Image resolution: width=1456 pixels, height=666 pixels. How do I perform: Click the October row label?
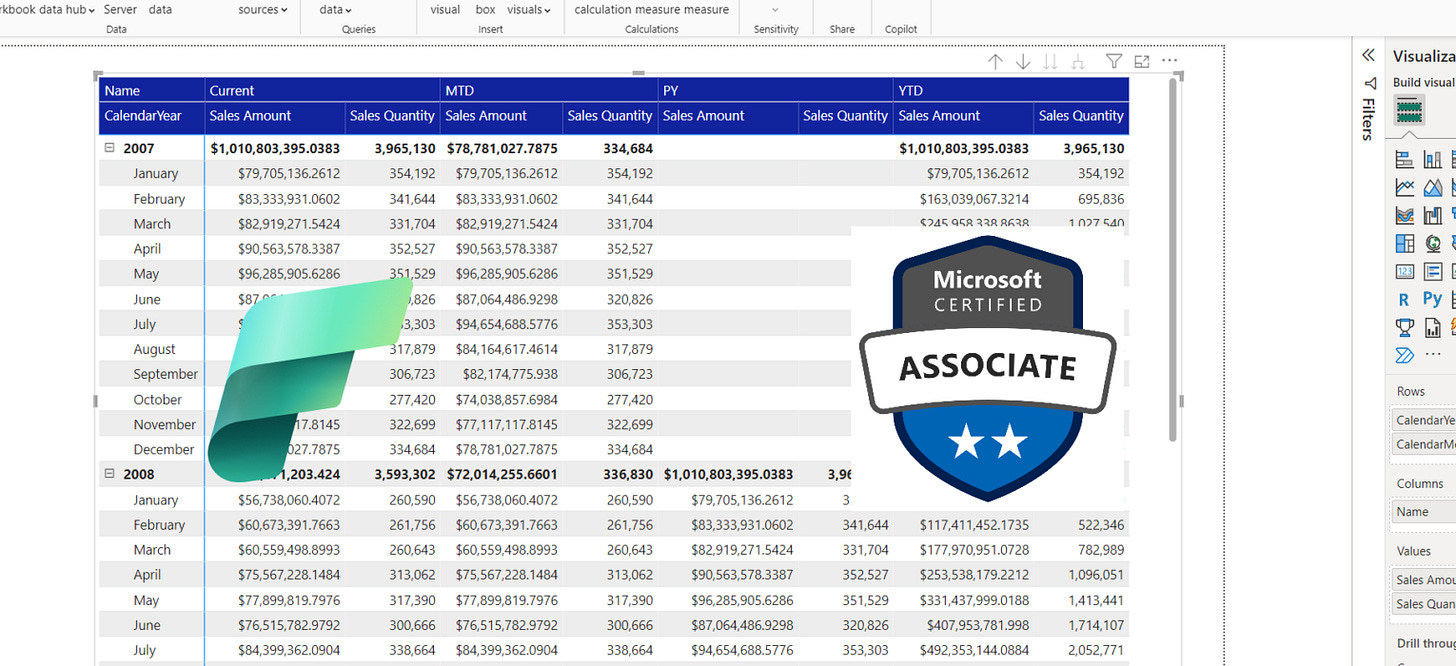coord(158,399)
